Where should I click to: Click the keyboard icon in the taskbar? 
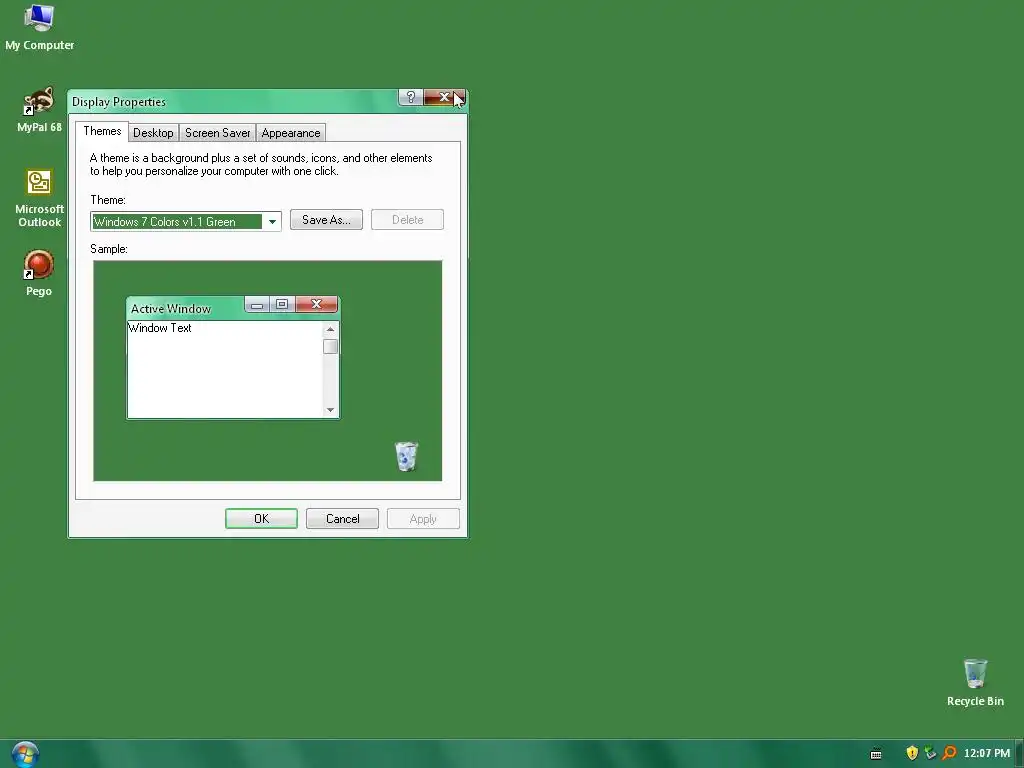[876, 754]
